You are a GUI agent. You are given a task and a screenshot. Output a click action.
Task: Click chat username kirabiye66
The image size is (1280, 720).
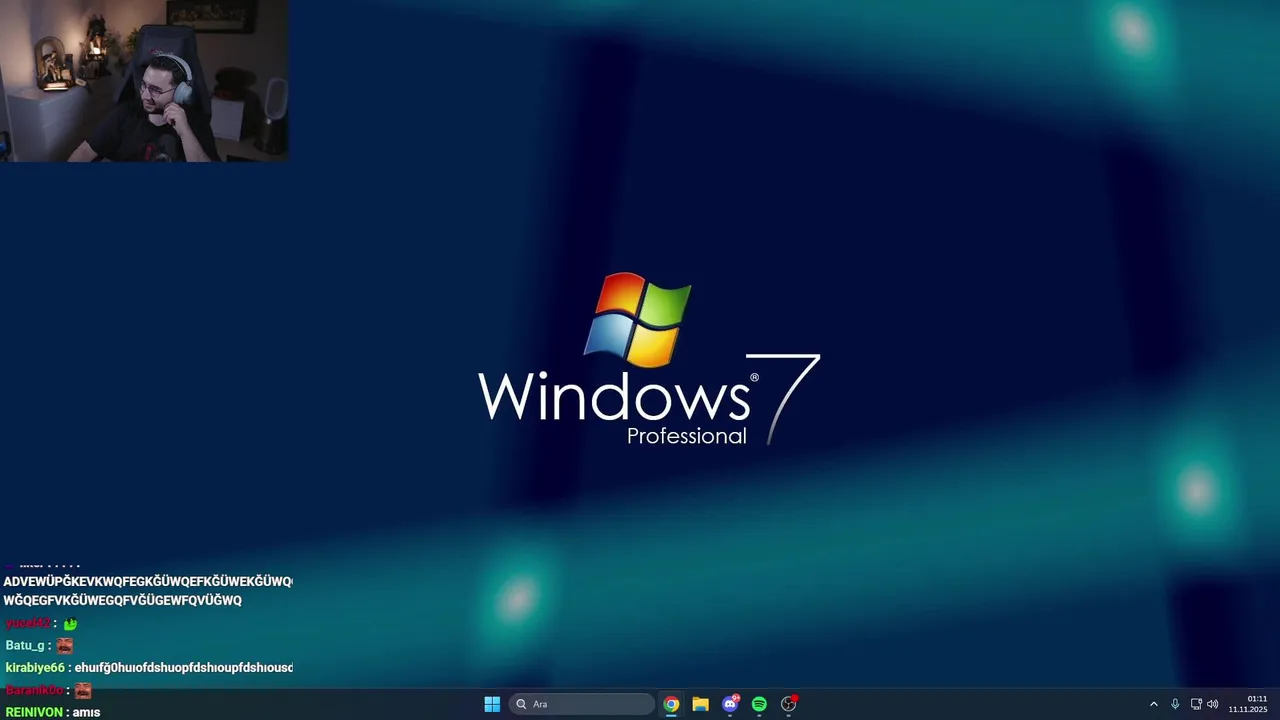point(35,668)
